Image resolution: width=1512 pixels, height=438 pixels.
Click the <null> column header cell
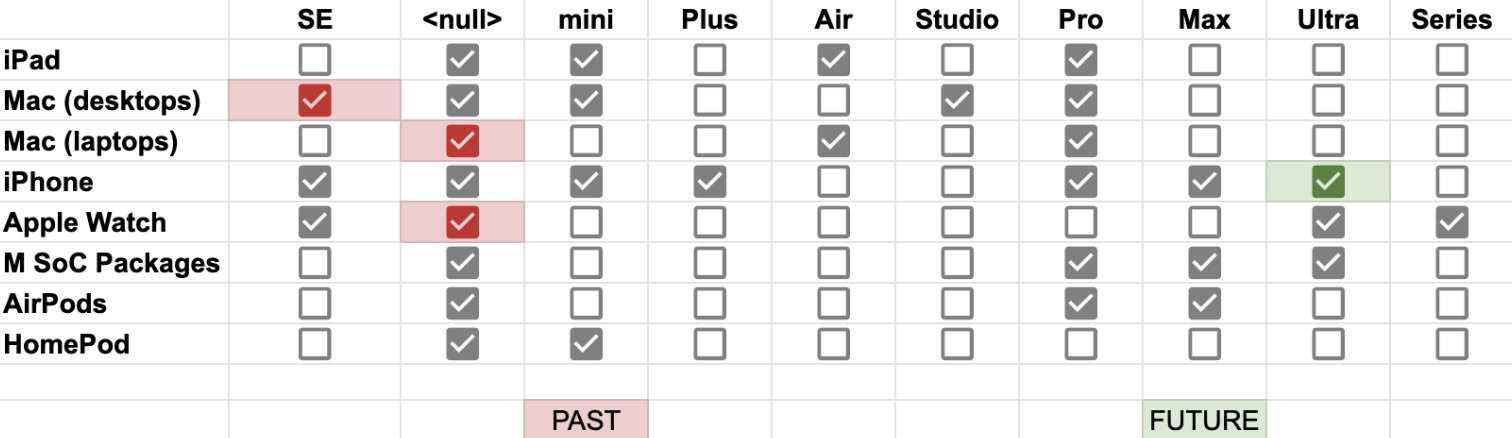point(462,19)
